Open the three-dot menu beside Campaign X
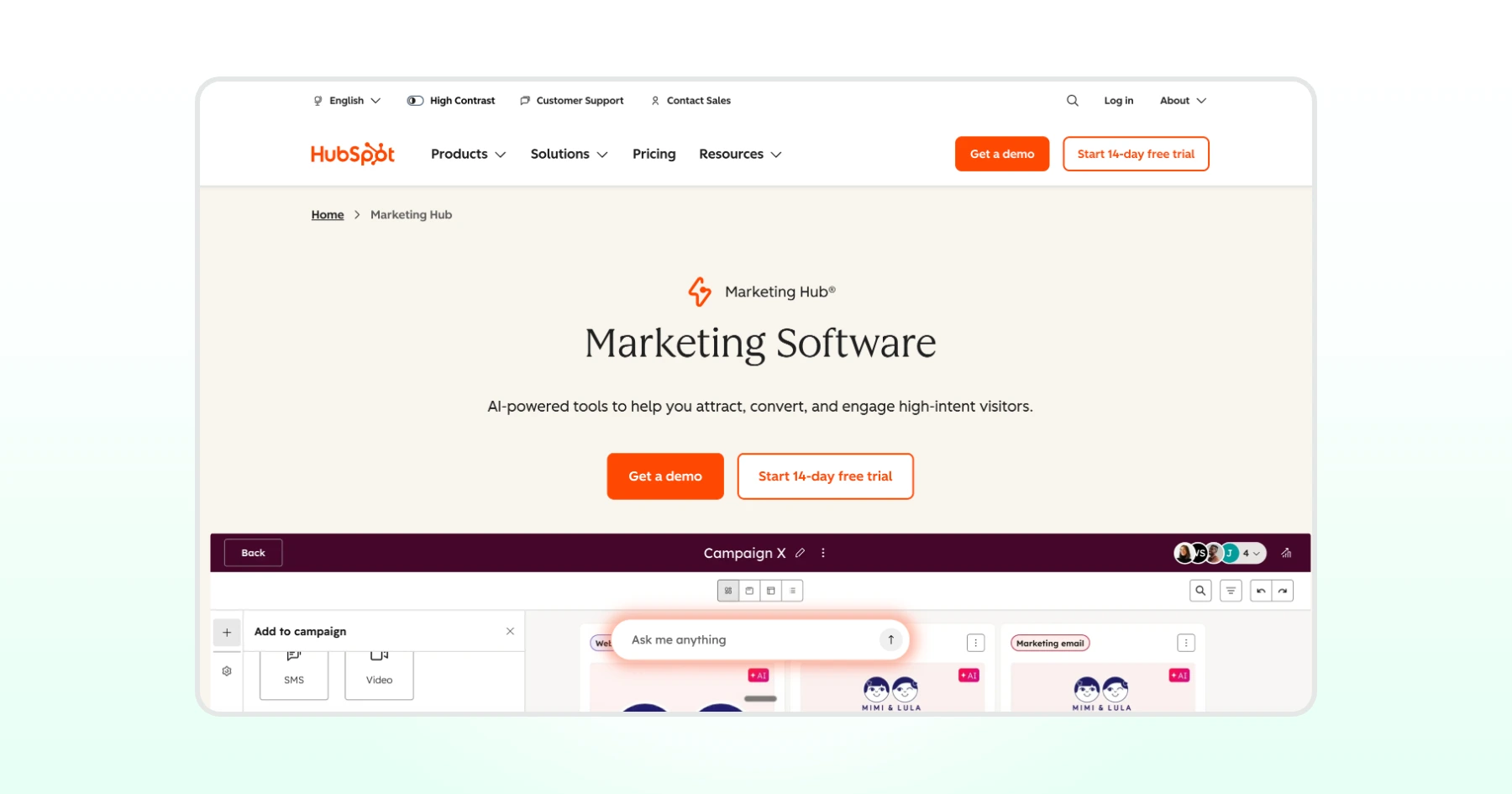 pos(823,553)
